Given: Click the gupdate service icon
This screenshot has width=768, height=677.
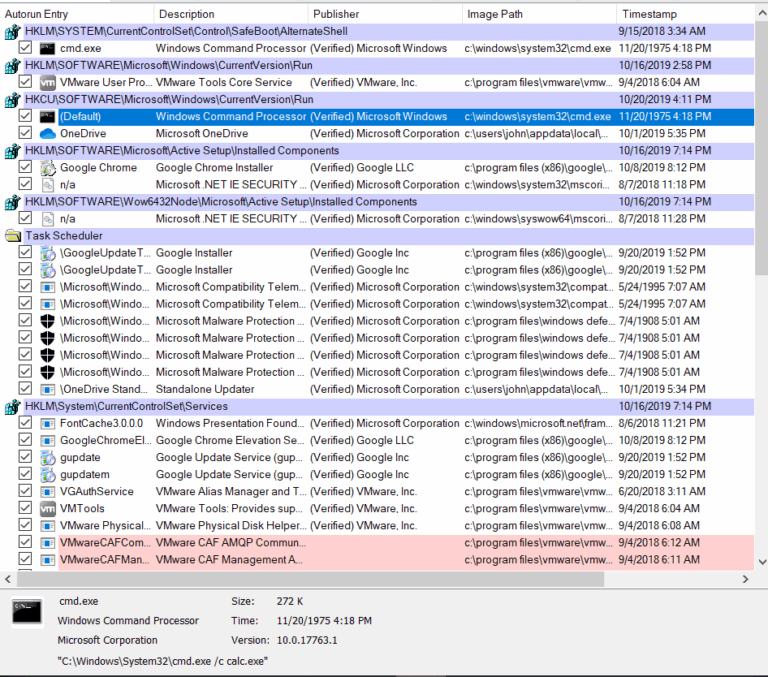Looking at the screenshot, I should coord(47,458).
